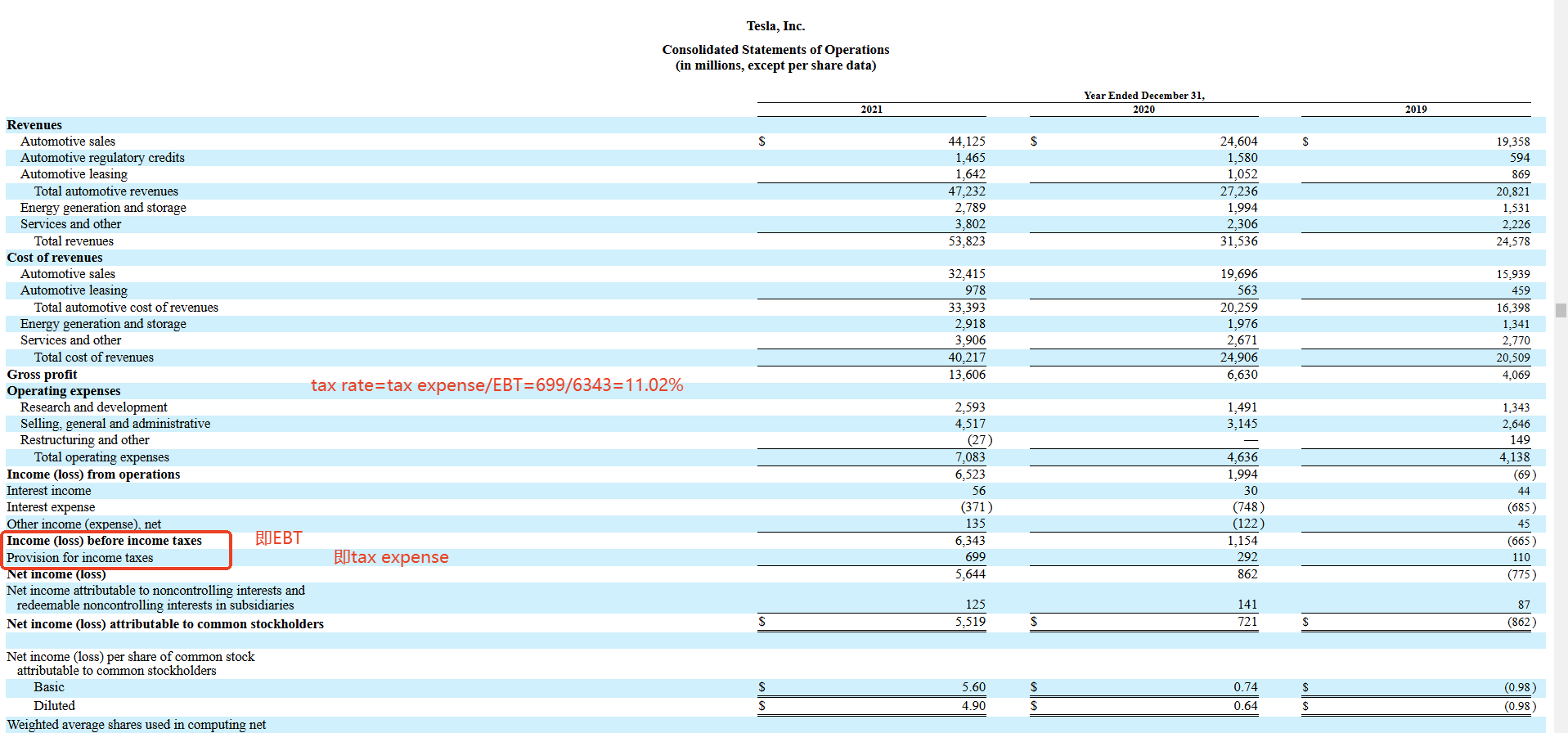Click the 4,517 SG&A value
This screenshot has height=733, width=1568.
(x=970, y=424)
